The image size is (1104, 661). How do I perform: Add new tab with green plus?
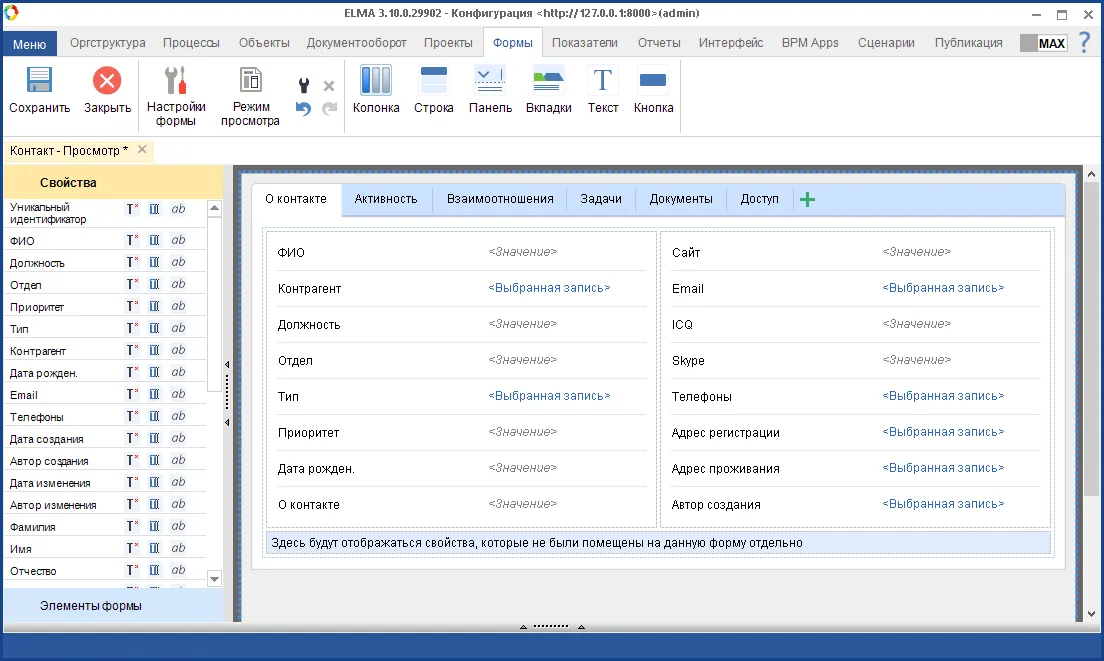807,200
